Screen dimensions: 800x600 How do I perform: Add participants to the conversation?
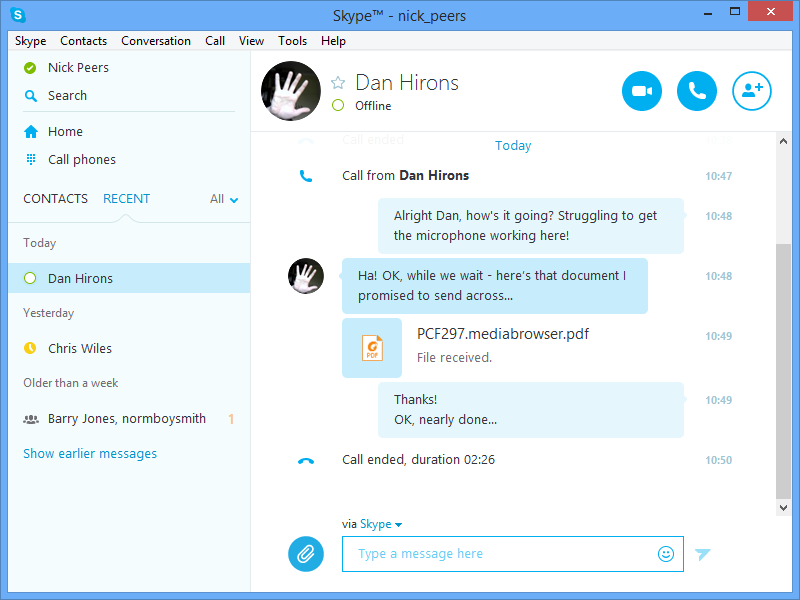click(752, 91)
